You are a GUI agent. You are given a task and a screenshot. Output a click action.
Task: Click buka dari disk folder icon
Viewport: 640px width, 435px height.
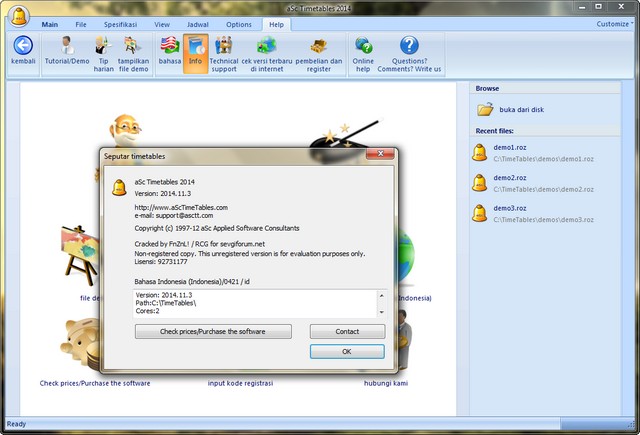click(x=485, y=109)
